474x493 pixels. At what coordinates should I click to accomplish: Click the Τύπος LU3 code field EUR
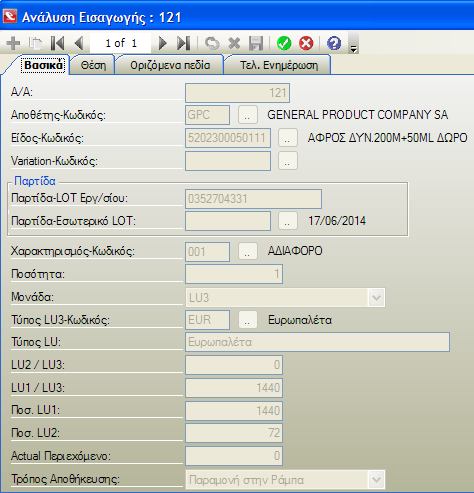pyautogui.click(x=207, y=320)
